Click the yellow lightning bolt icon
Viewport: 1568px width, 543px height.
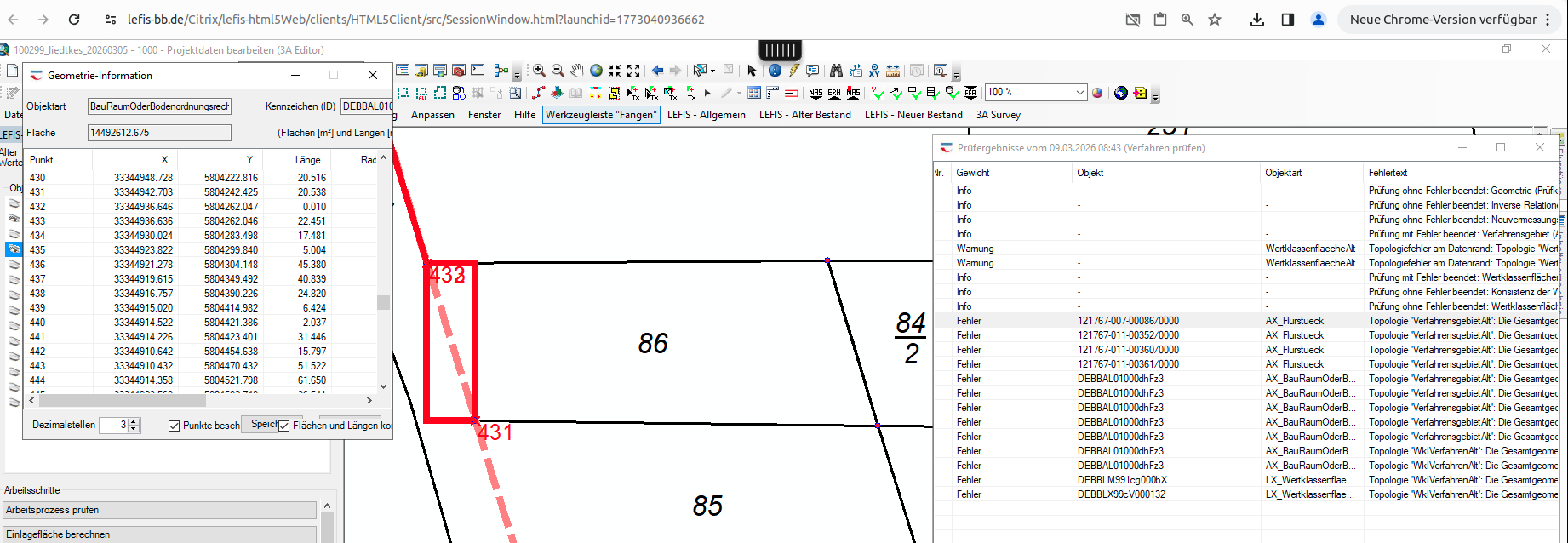pyautogui.click(x=793, y=71)
